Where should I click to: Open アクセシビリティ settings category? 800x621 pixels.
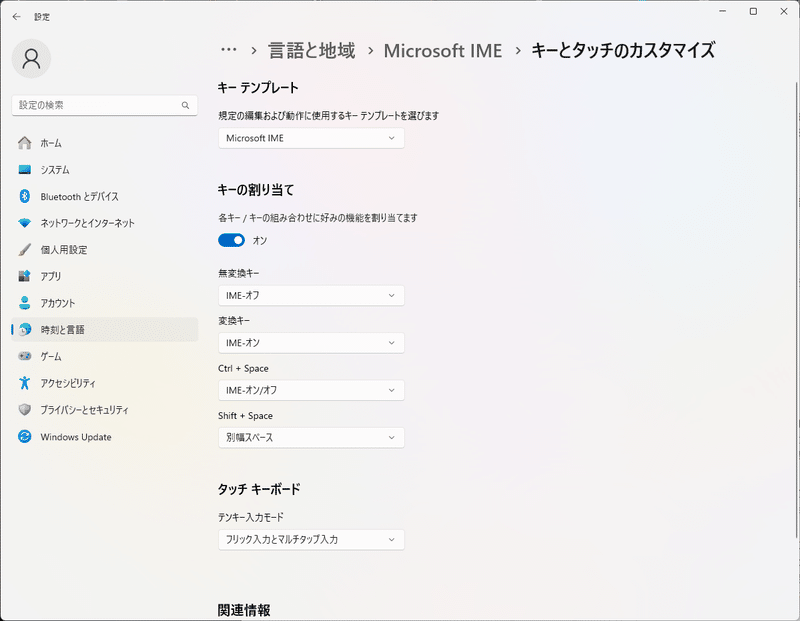(105, 383)
